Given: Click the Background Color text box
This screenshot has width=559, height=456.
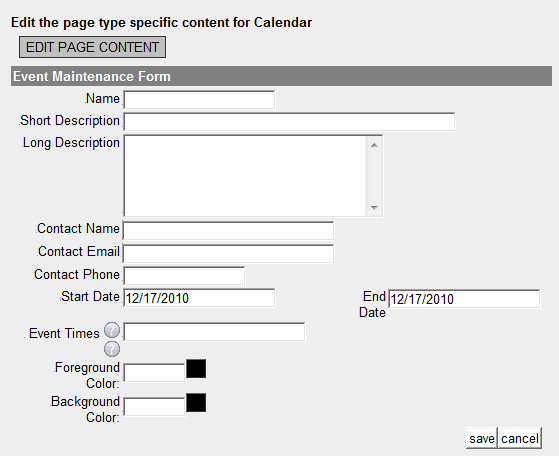Looking at the screenshot, I should pyautogui.click(x=154, y=407).
